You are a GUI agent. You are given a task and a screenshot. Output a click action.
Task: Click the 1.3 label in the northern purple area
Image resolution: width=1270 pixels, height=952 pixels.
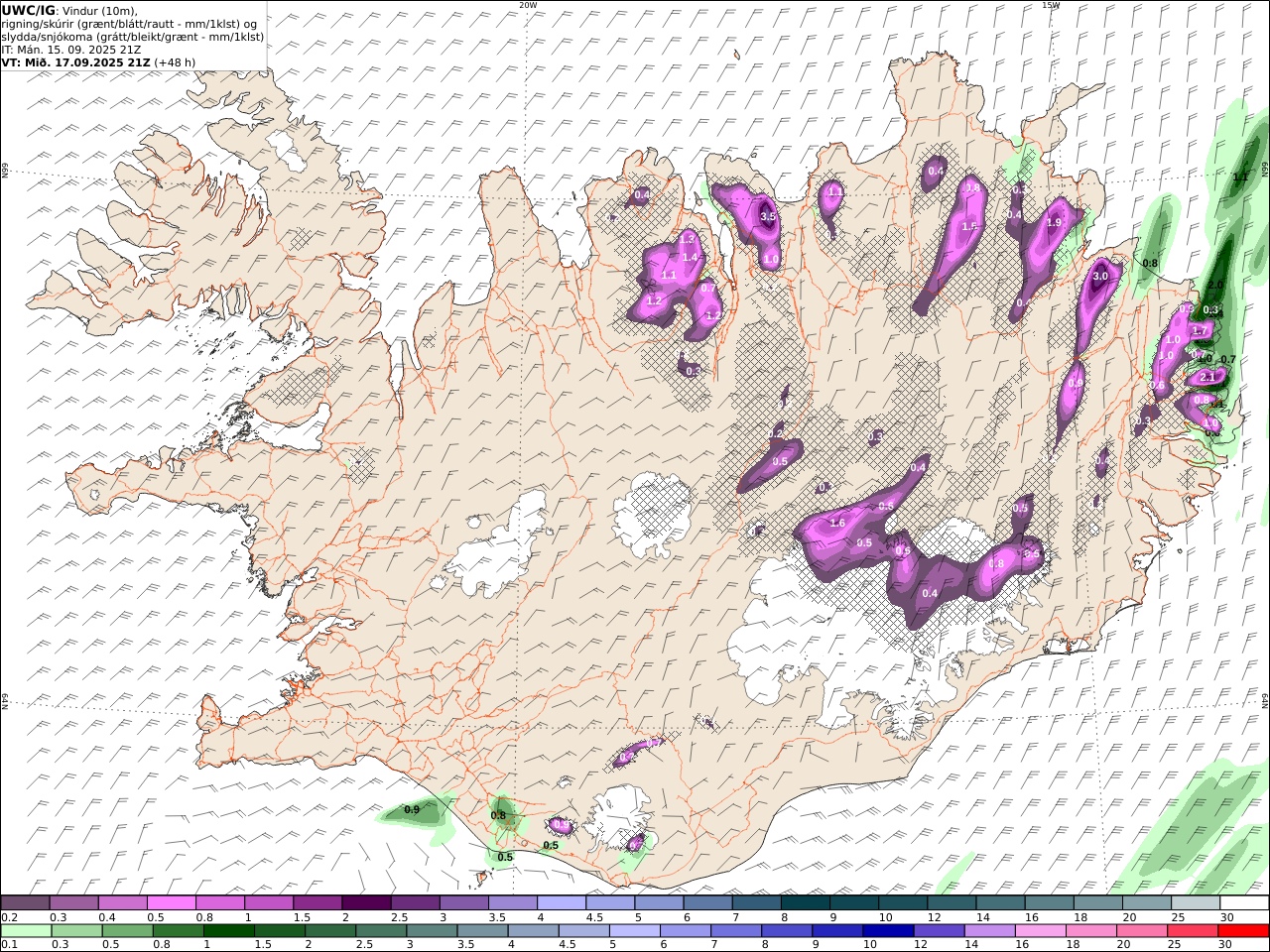coord(688,239)
